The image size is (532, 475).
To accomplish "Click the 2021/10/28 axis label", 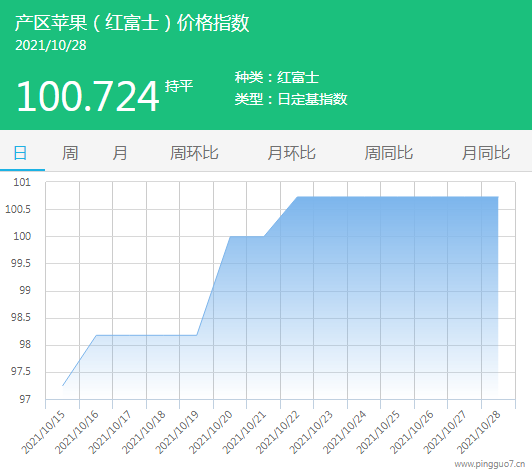I will point(479,433).
